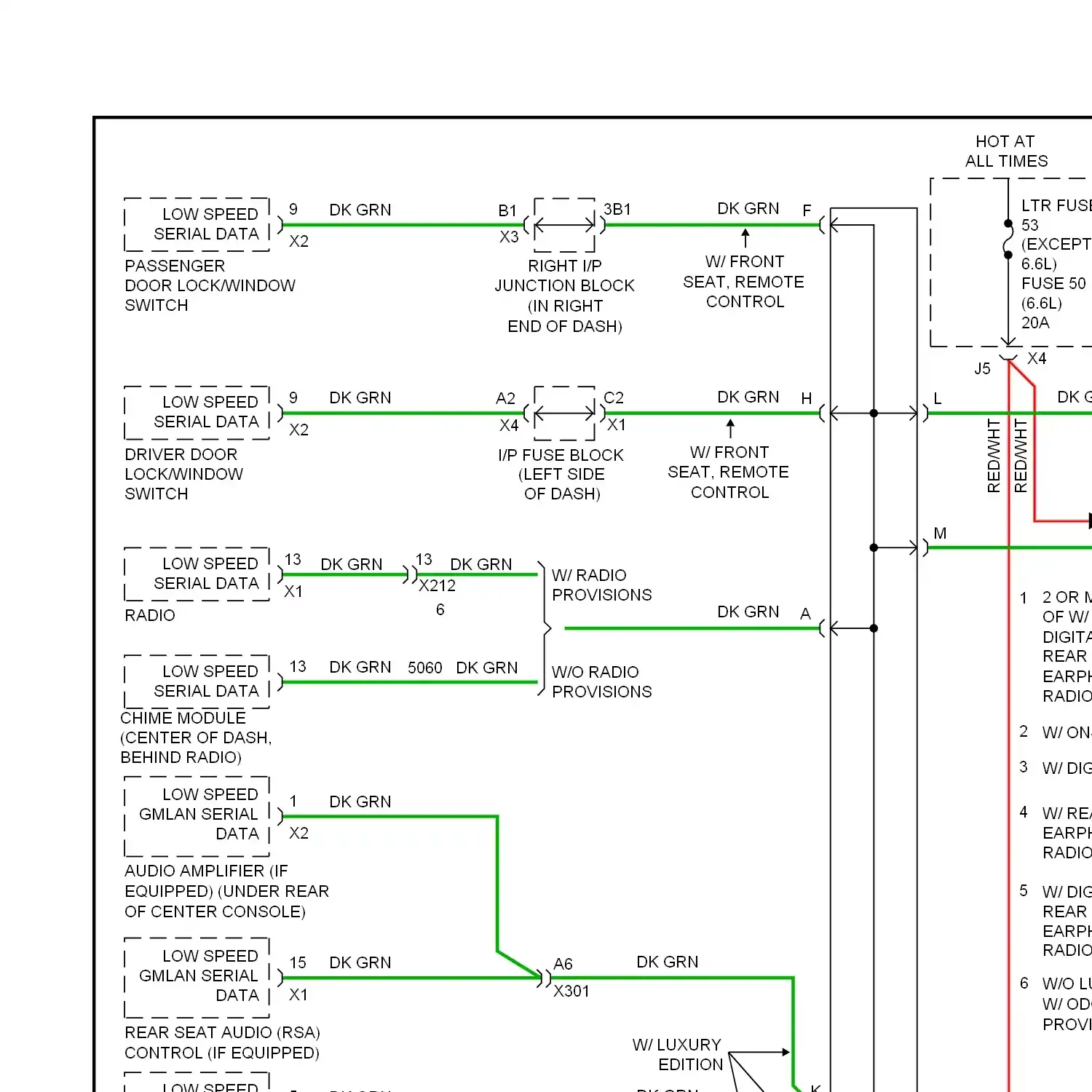
Task: Click the W/O RADIO PROVISIONS note
Action: (602, 682)
